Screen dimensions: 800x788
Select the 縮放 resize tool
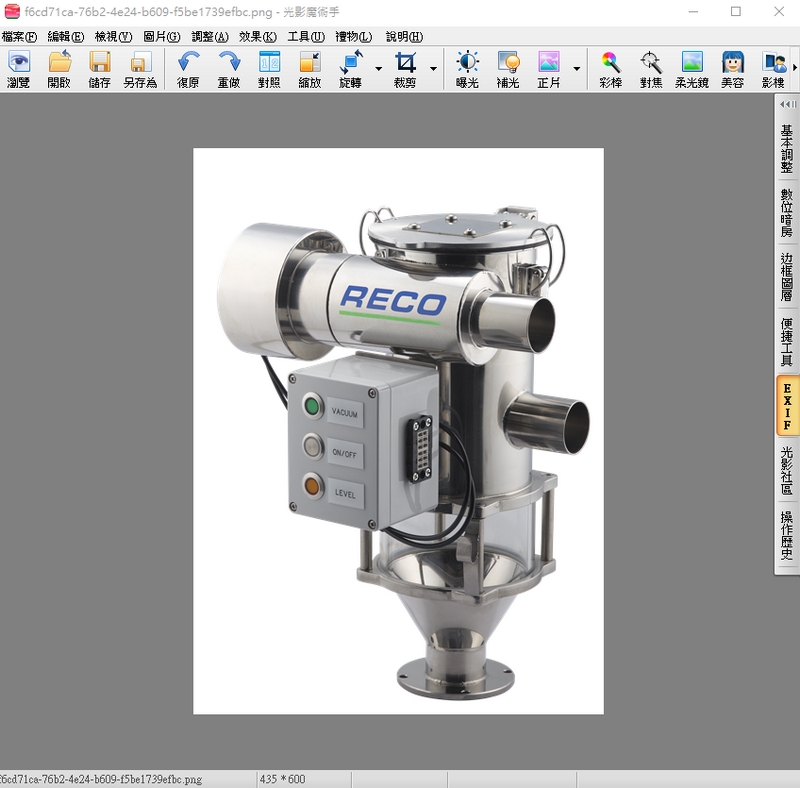310,69
